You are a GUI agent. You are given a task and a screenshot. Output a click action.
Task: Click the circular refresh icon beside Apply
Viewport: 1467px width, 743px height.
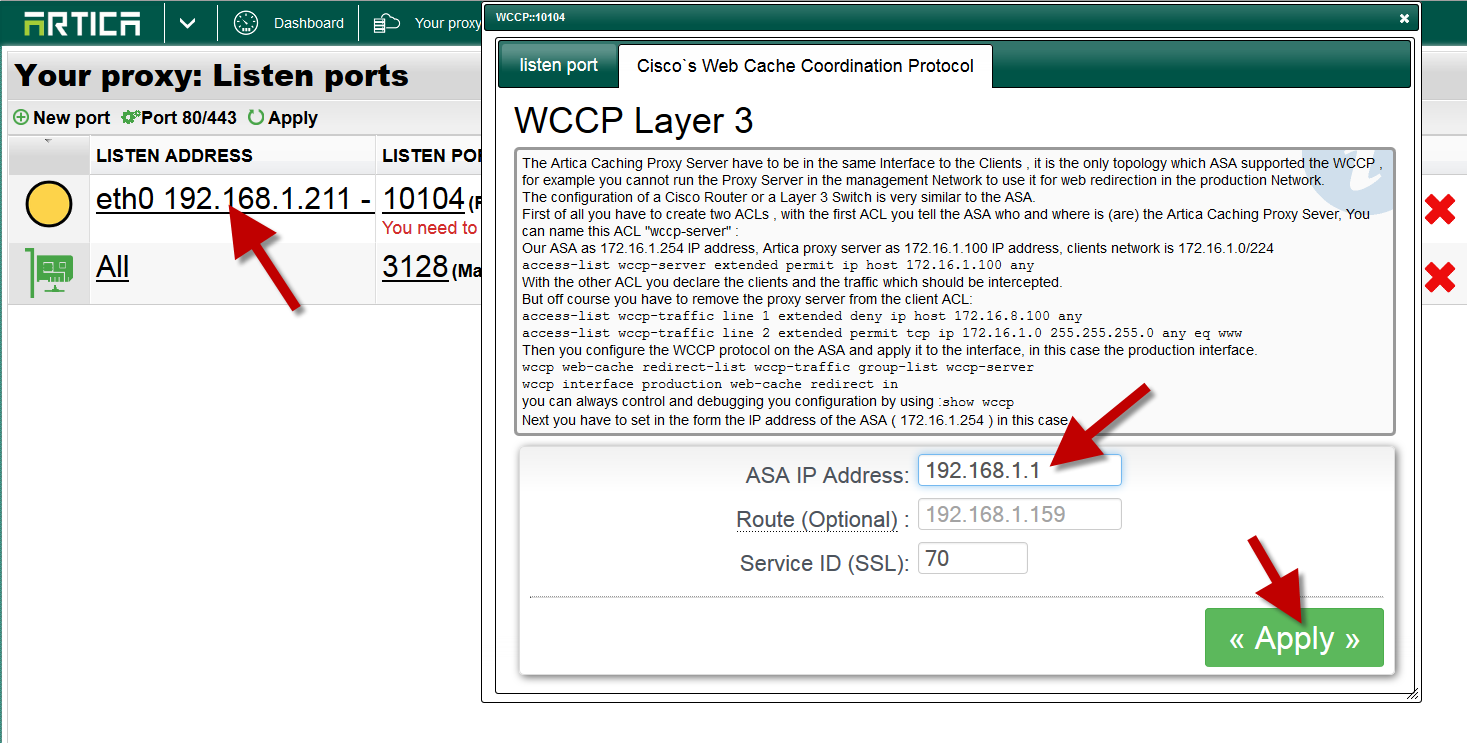click(x=256, y=118)
